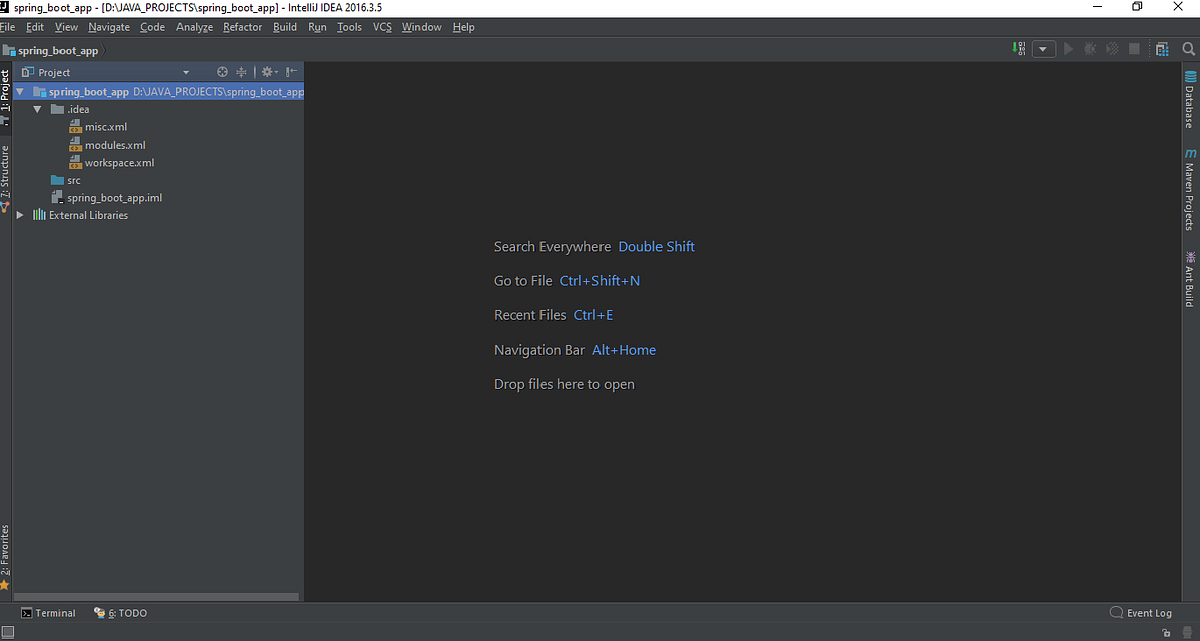Screen dimensions: 1200x641
Task: Expand External Libraries in the project tree
Action: [19, 214]
